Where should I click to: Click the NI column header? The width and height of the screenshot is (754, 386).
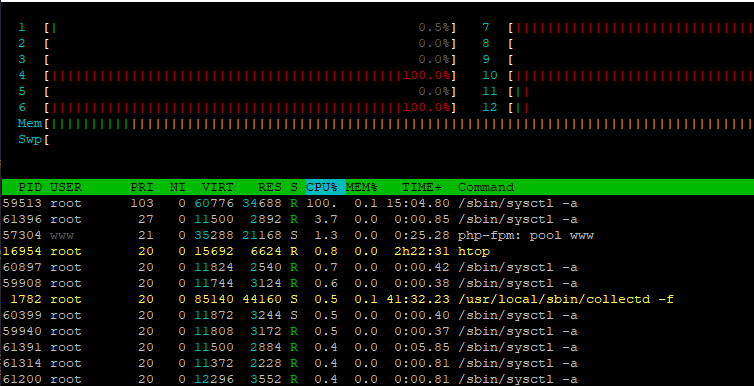(177, 187)
